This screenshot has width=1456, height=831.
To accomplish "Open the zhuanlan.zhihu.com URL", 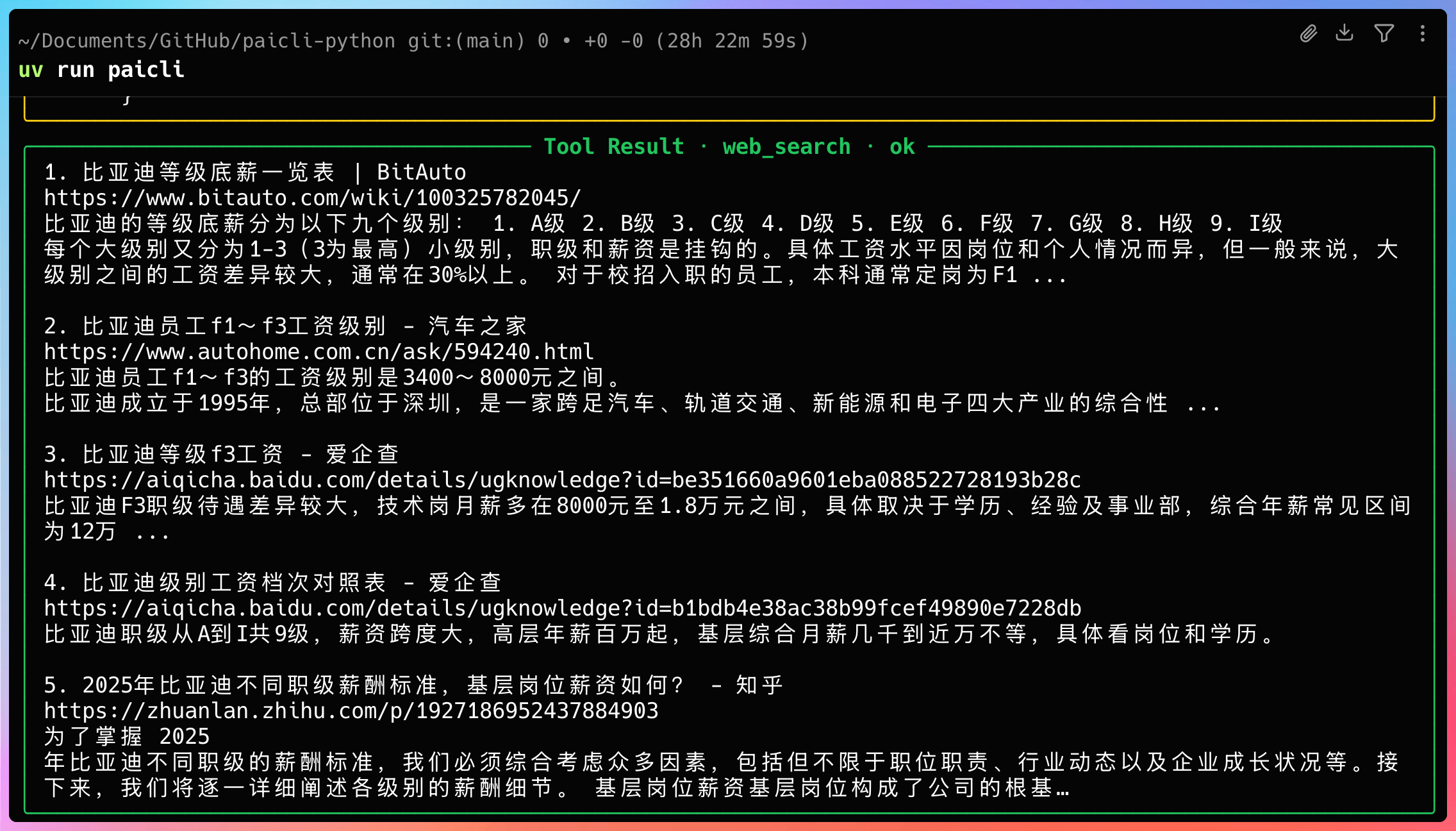I will pyautogui.click(x=351, y=710).
